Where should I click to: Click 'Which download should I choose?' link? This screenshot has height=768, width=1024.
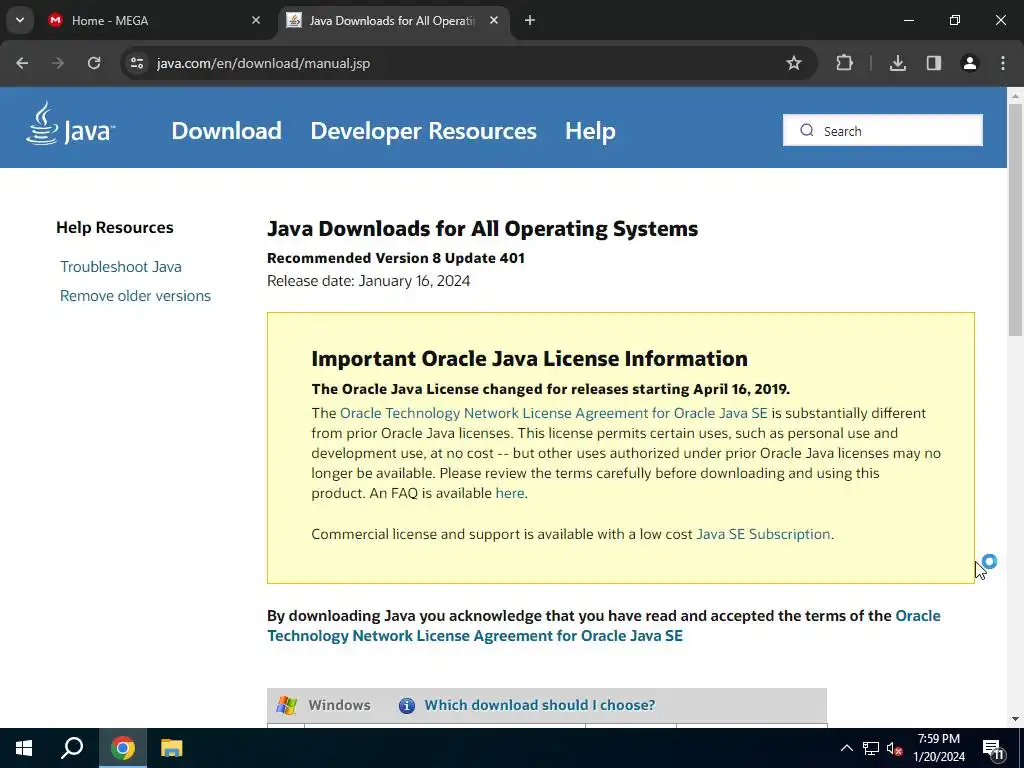(539, 705)
